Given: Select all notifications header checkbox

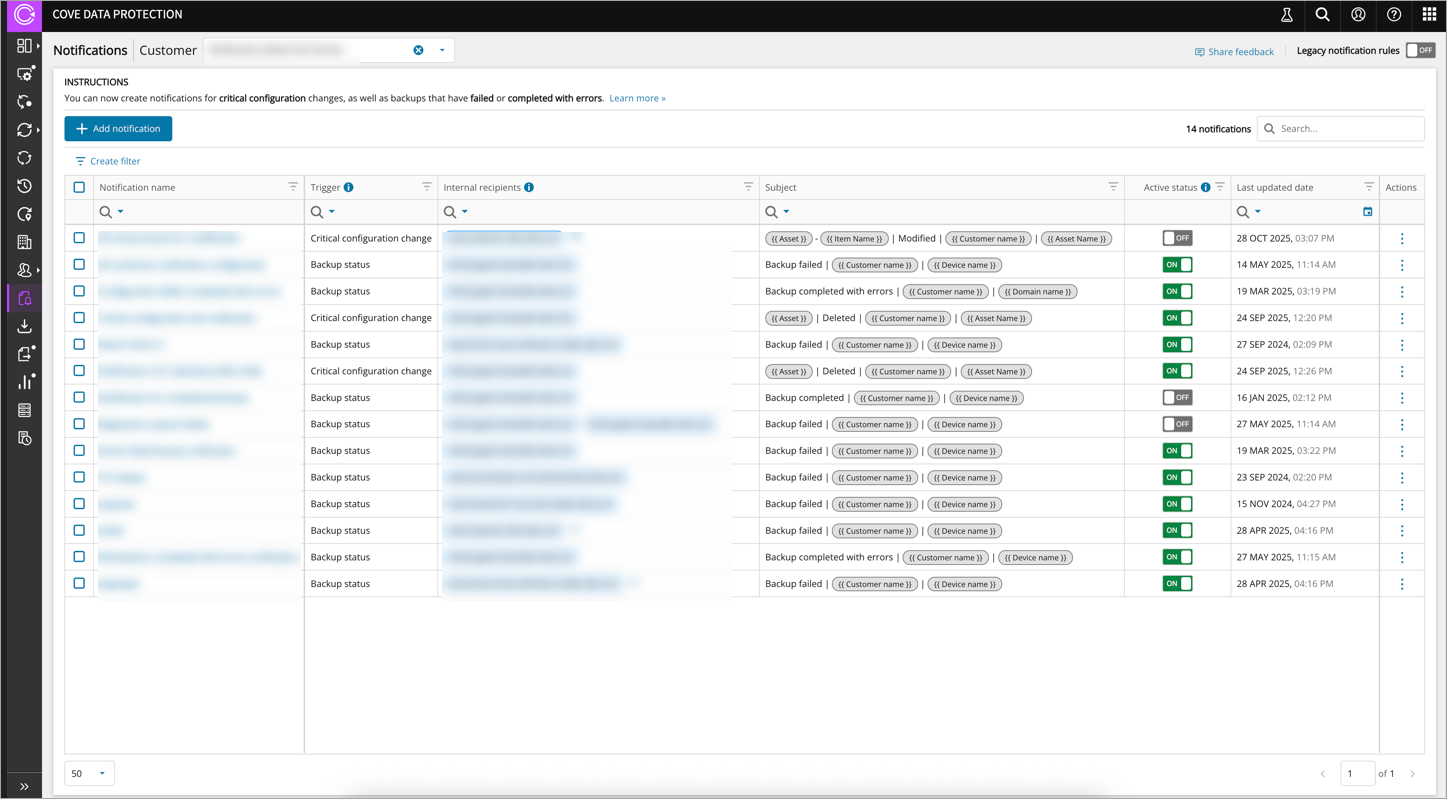Looking at the screenshot, I should 79,187.
